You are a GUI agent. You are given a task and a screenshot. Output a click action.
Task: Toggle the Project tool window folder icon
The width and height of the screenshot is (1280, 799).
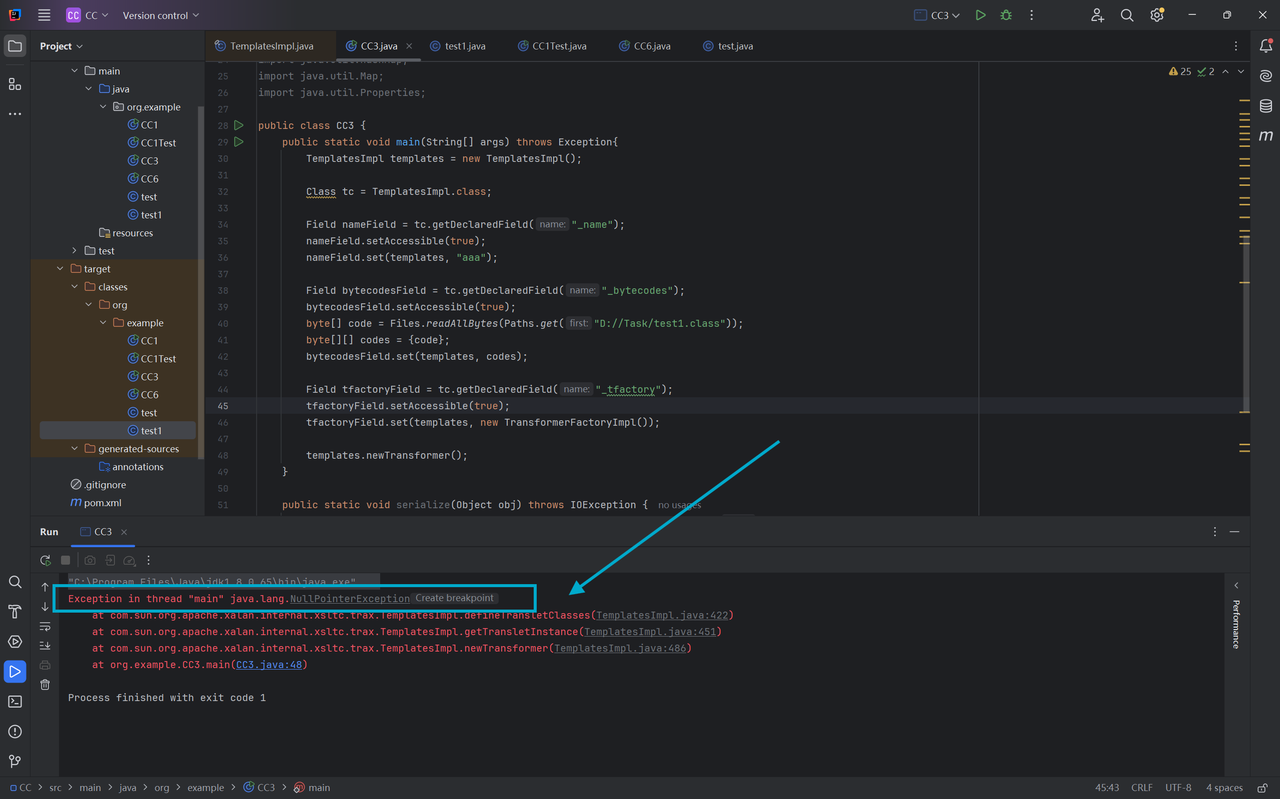(x=15, y=46)
